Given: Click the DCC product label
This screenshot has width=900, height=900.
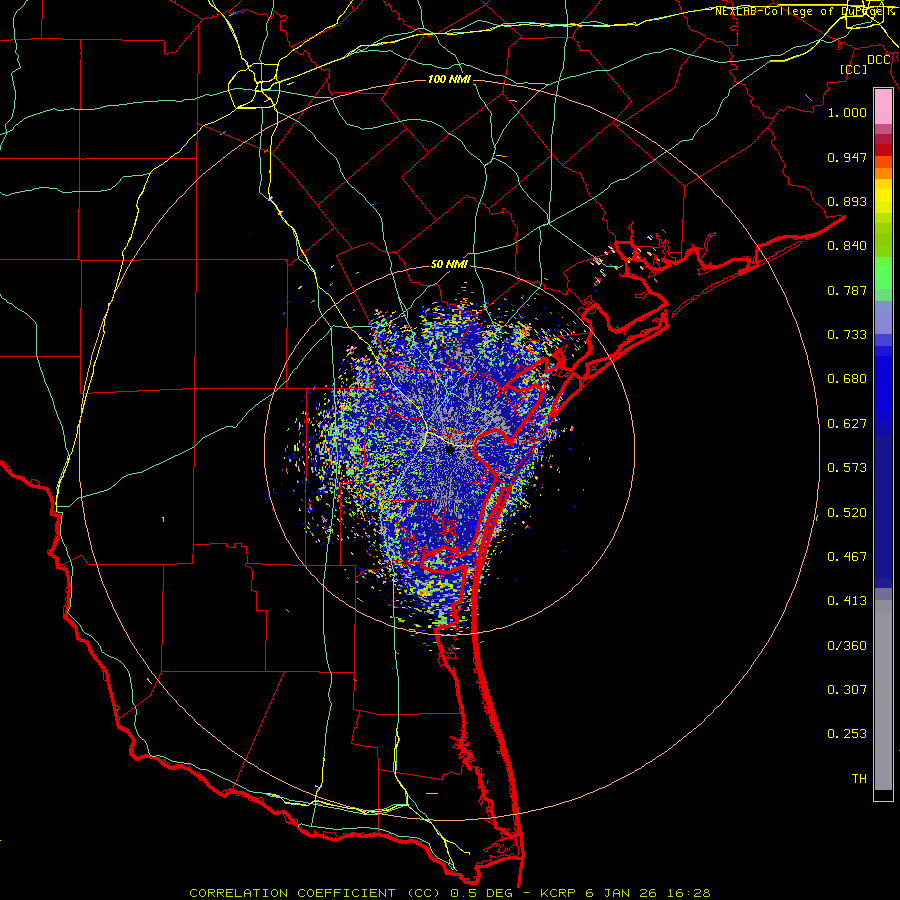Looking at the screenshot, I should click(x=879, y=60).
